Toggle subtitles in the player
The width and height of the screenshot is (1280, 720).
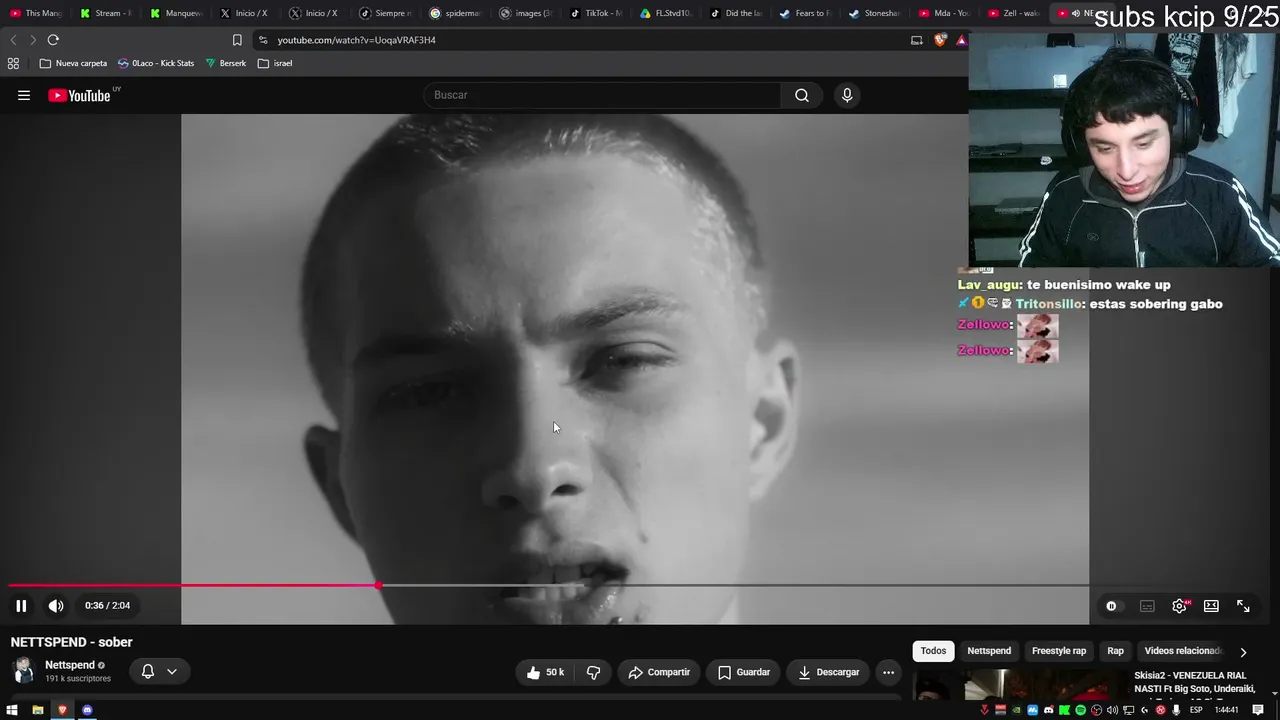(1147, 606)
